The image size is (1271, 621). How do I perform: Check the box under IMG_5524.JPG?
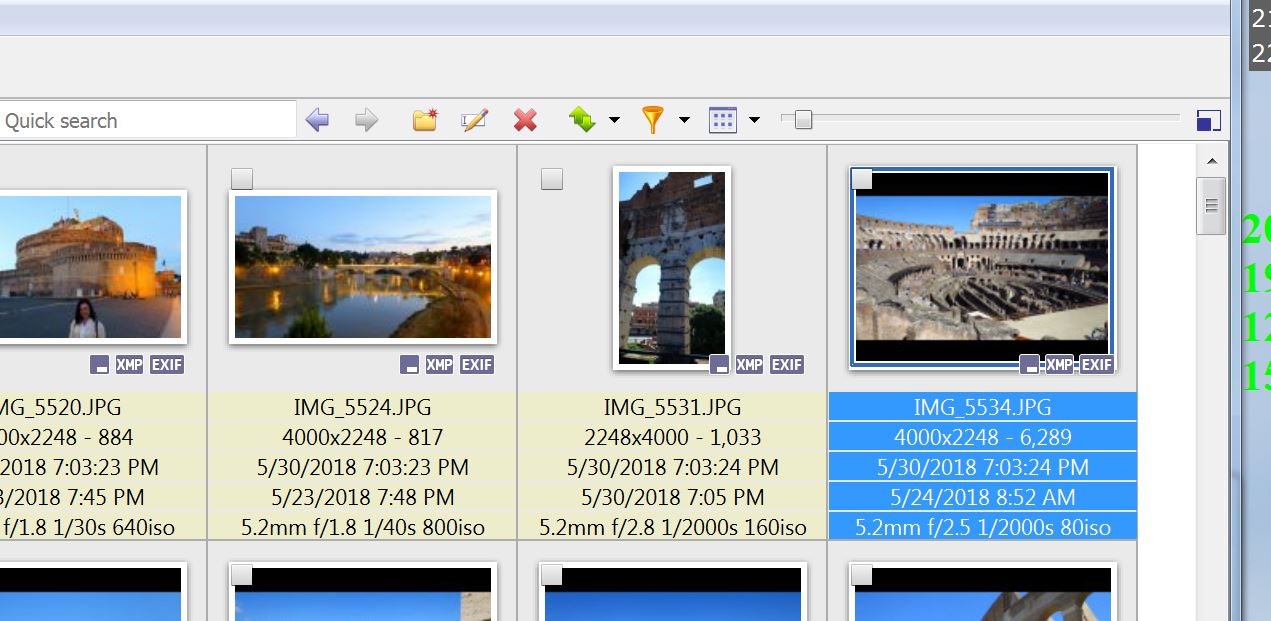[x=242, y=575]
